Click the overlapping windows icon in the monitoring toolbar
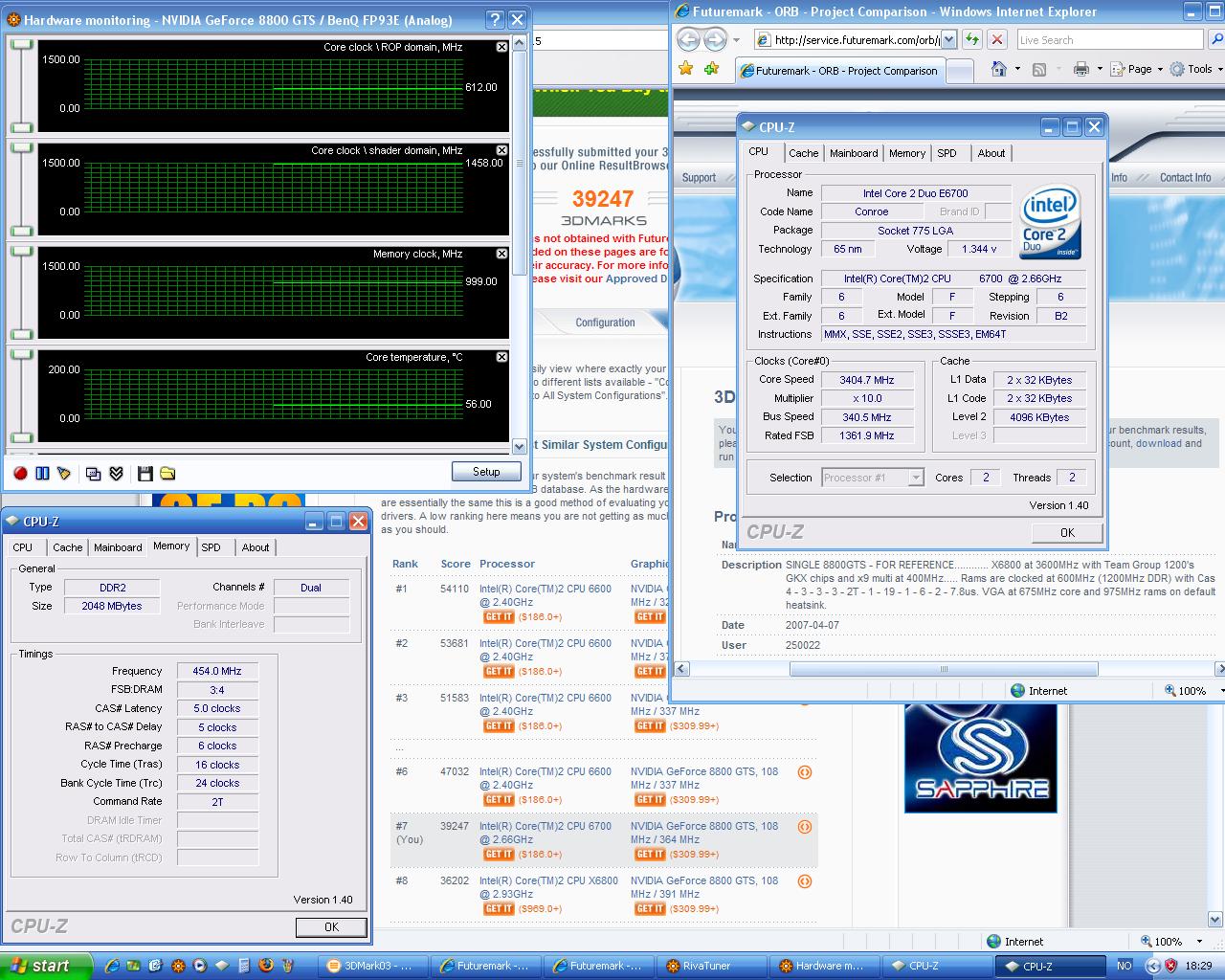 [x=94, y=473]
